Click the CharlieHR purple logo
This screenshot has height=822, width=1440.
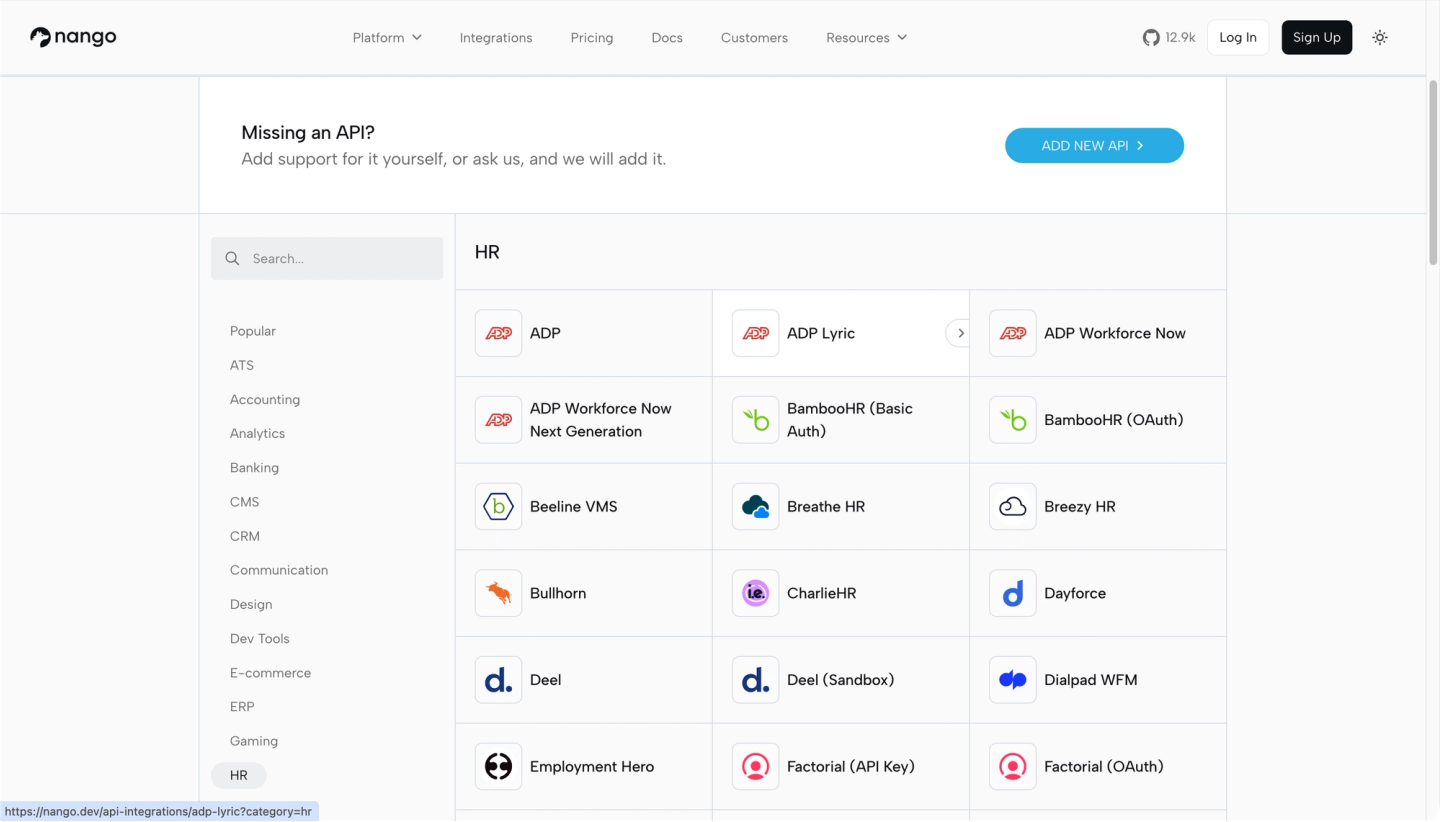coord(755,593)
